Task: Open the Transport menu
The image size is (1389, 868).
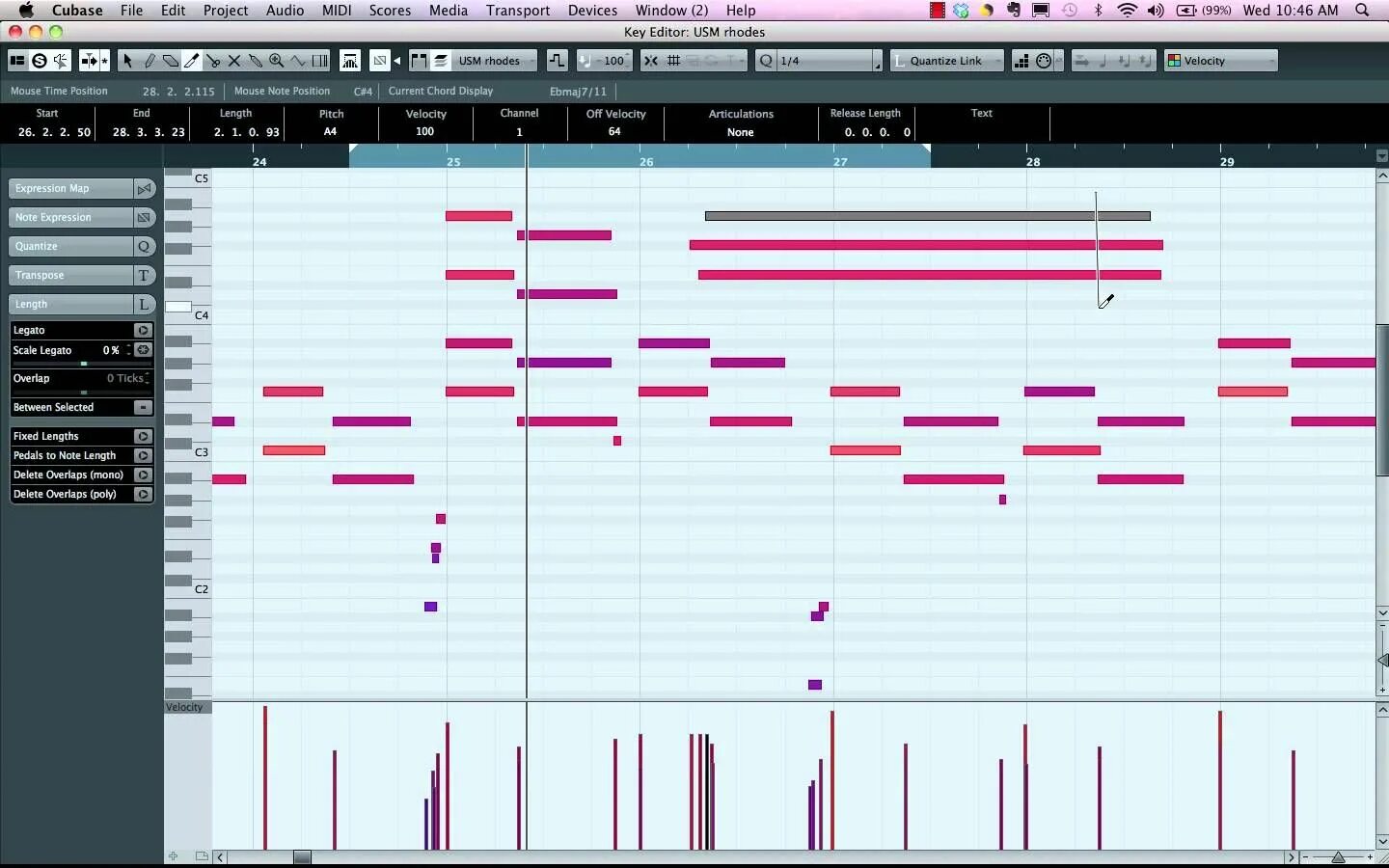Action: click(x=517, y=11)
